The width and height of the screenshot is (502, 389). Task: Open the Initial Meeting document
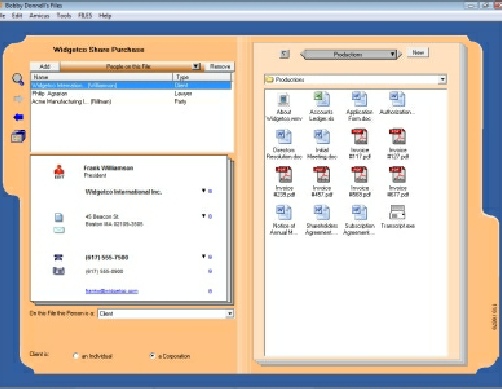coord(322,145)
